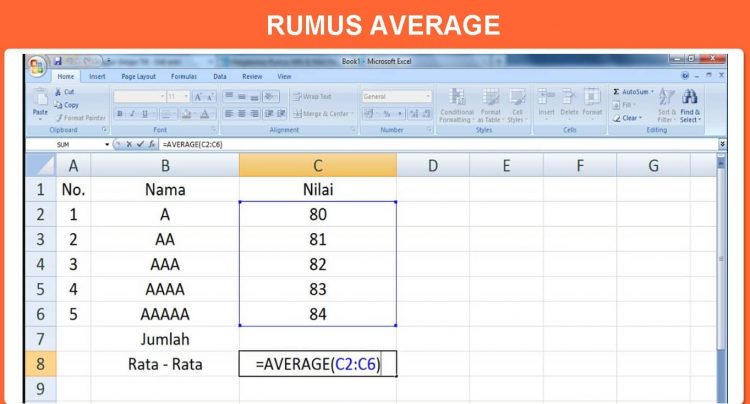Click the Sort & Filter button
Screen dimensions: 750x404
666,105
